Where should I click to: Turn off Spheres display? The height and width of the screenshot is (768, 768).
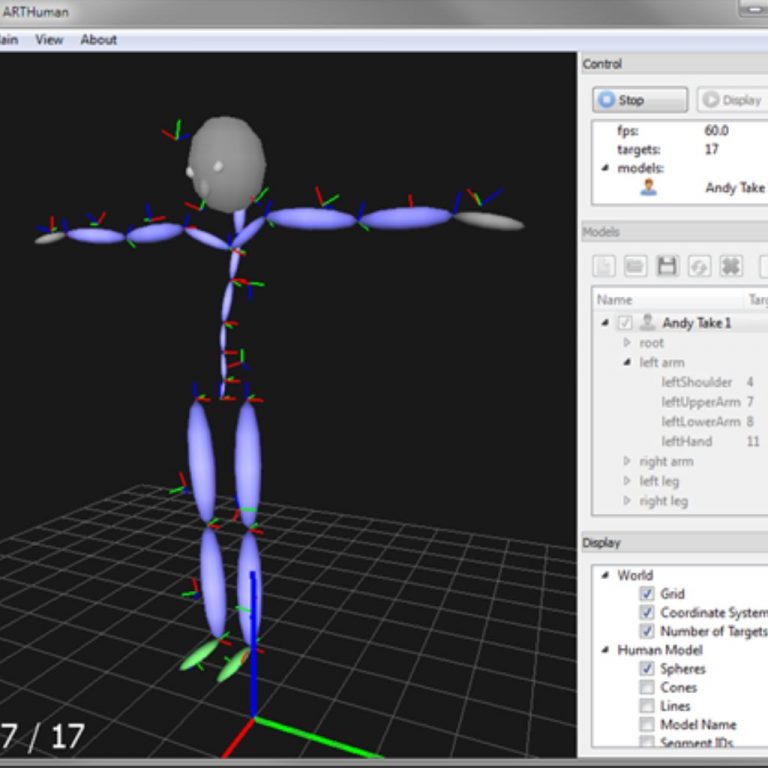[x=647, y=669]
